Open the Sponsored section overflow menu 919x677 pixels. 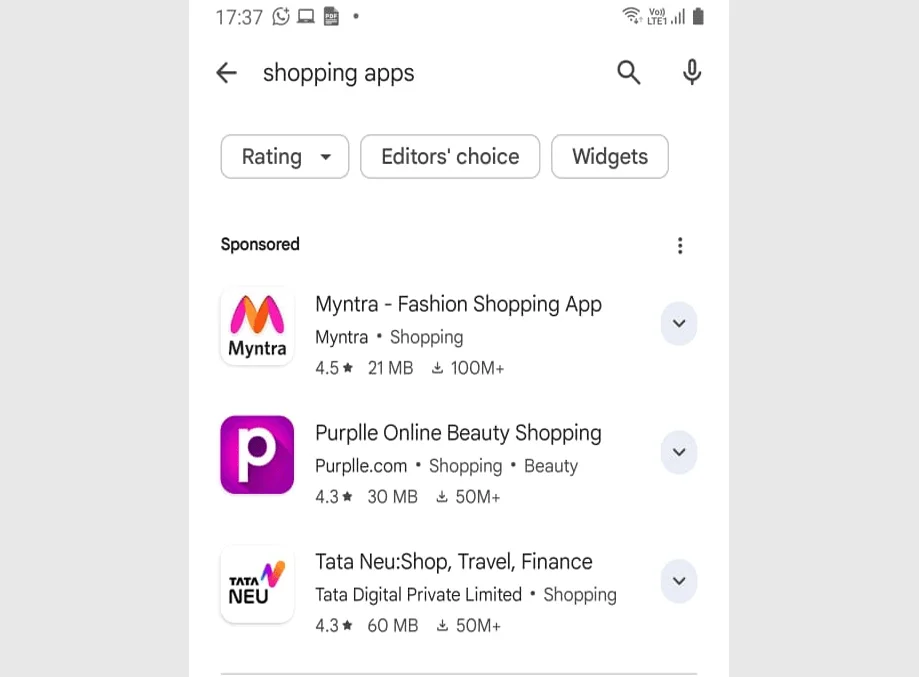click(x=680, y=245)
